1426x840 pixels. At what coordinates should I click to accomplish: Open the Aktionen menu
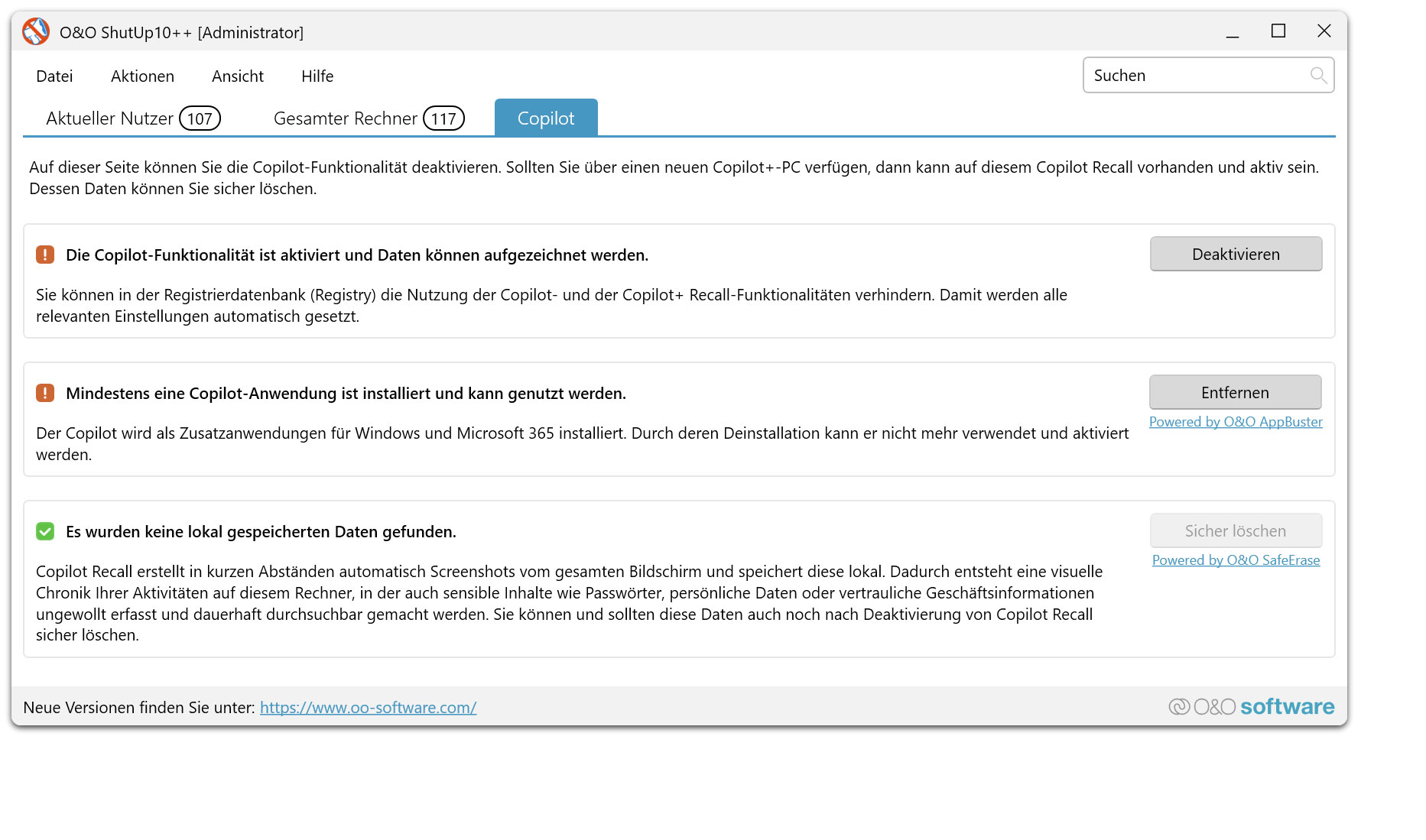coord(142,76)
